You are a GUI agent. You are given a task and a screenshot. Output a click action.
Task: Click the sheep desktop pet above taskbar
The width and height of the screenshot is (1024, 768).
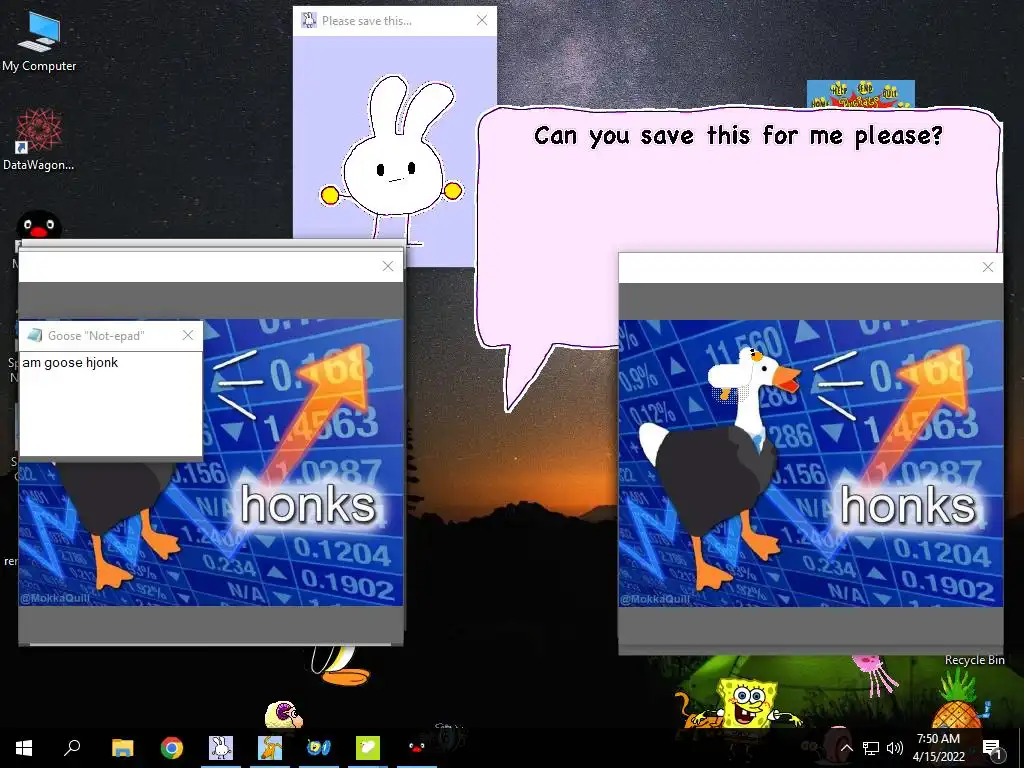283,714
